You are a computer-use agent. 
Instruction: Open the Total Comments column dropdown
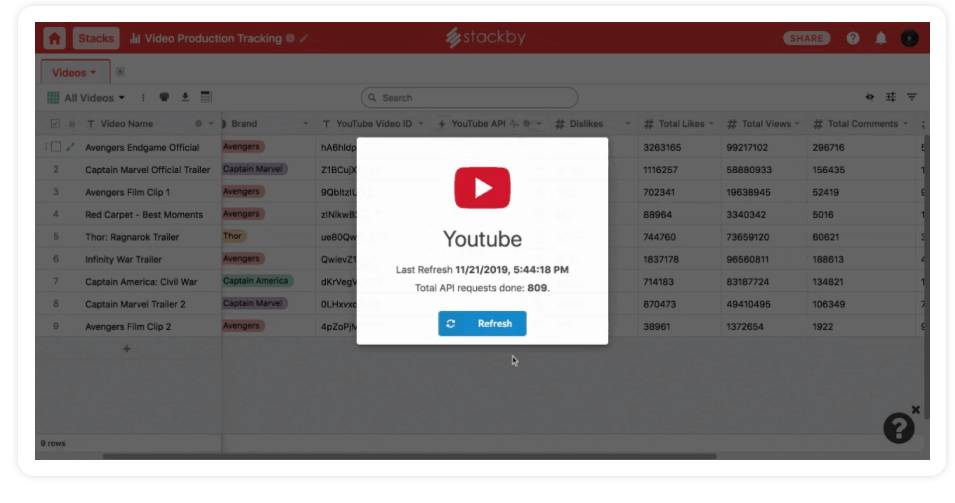pos(905,124)
